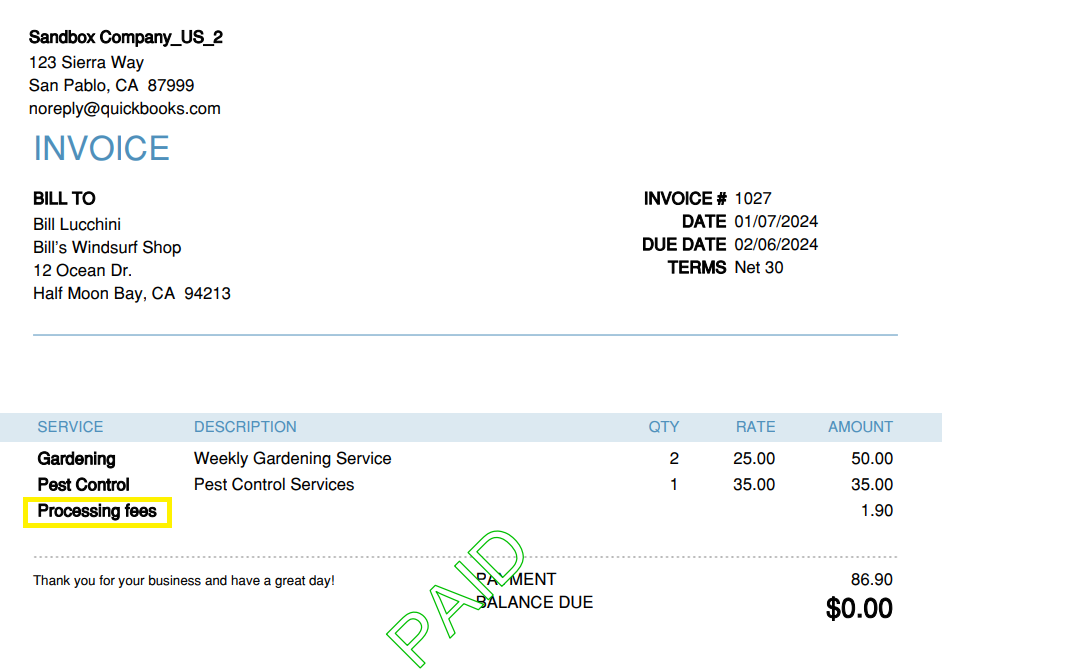Click the DESCRIPTION column header

tap(245, 427)
